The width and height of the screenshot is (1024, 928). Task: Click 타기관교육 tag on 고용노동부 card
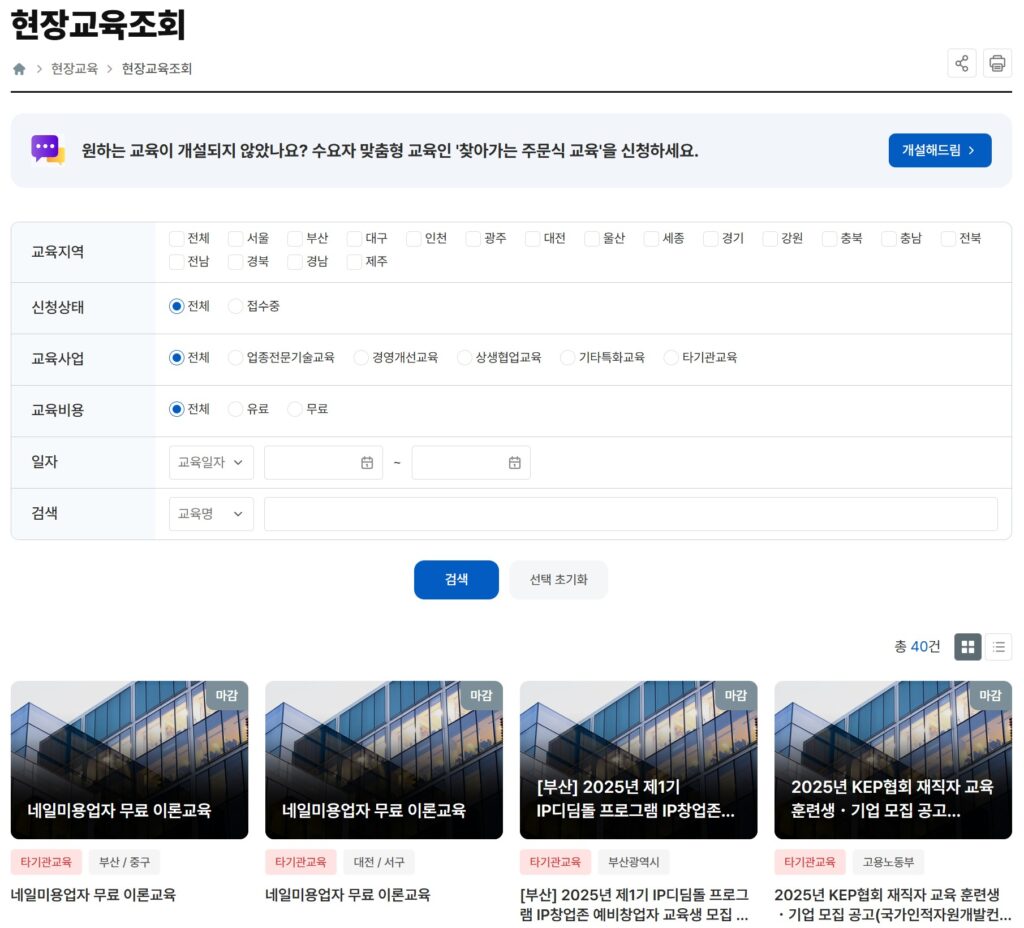pyautogui.click(x=810, y=862)
